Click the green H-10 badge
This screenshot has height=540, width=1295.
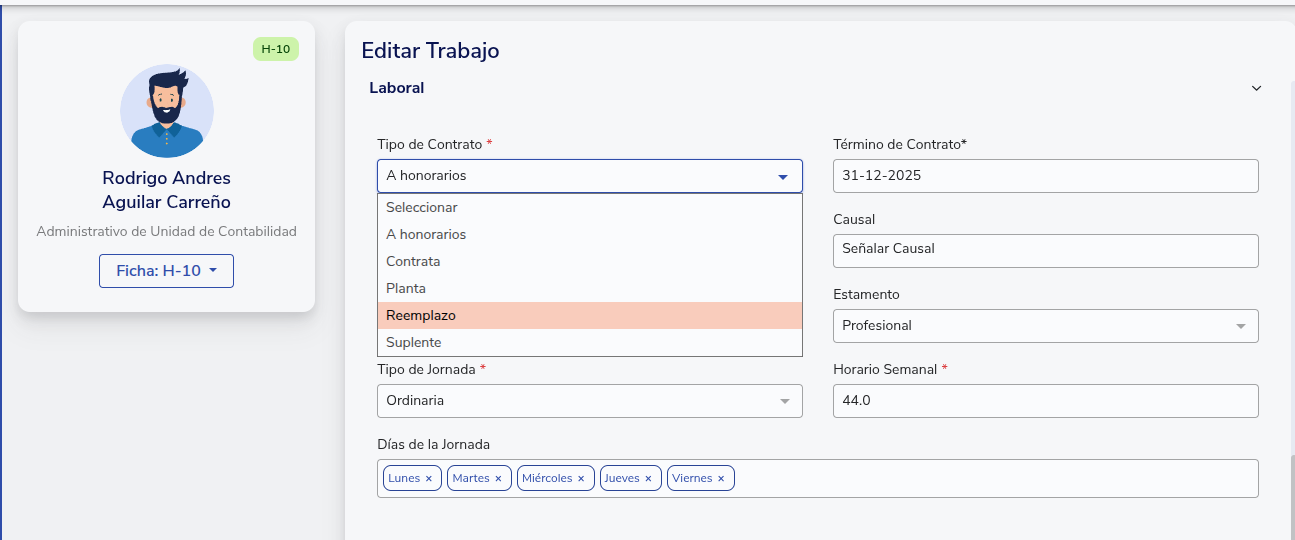tap(275, 49)
